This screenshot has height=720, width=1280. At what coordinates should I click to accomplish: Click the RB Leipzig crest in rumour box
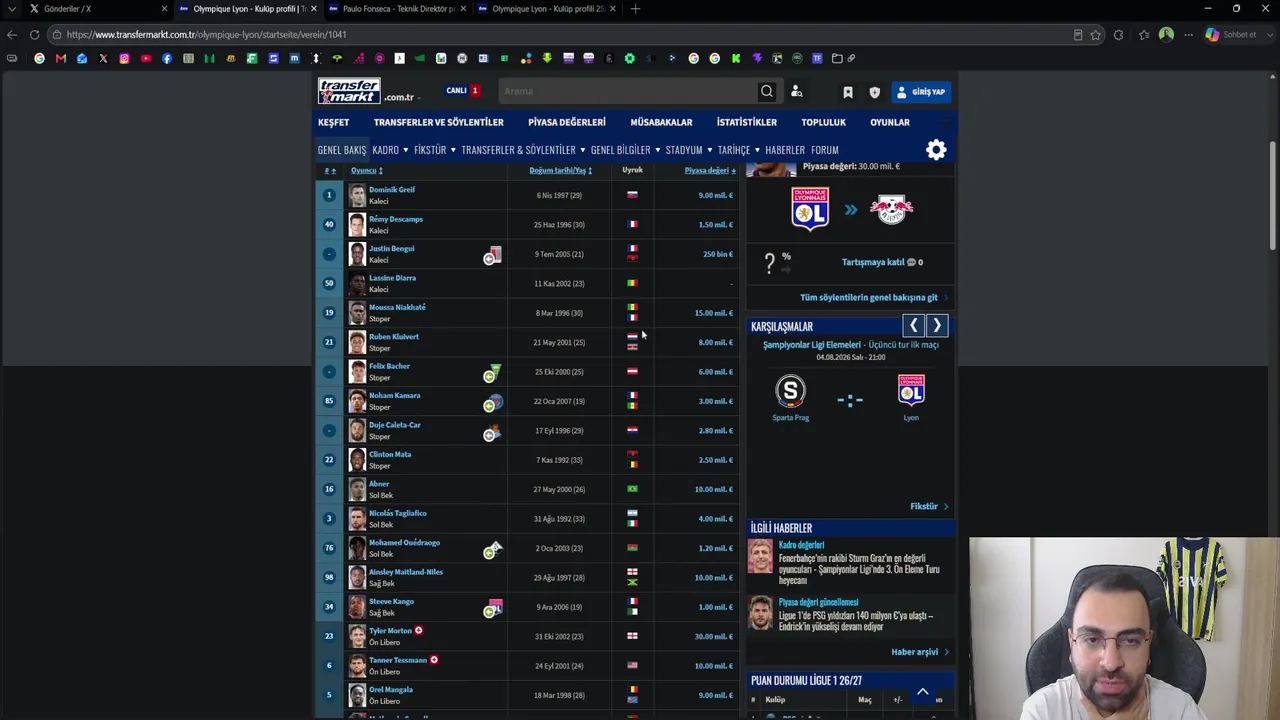(x=891, y=209)
